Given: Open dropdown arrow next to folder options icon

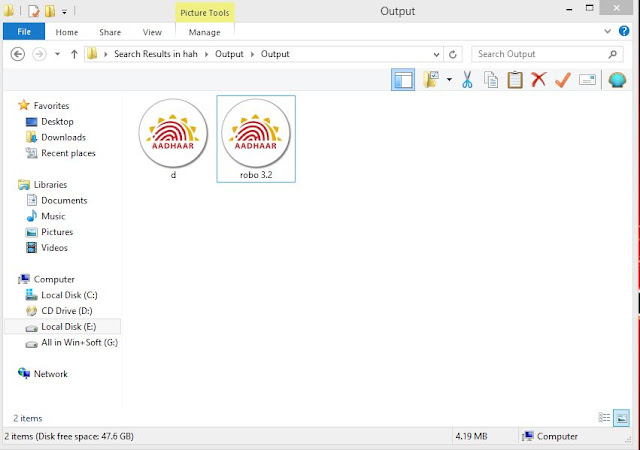Looking at the screenshot, I should click(x=449, y=80).
